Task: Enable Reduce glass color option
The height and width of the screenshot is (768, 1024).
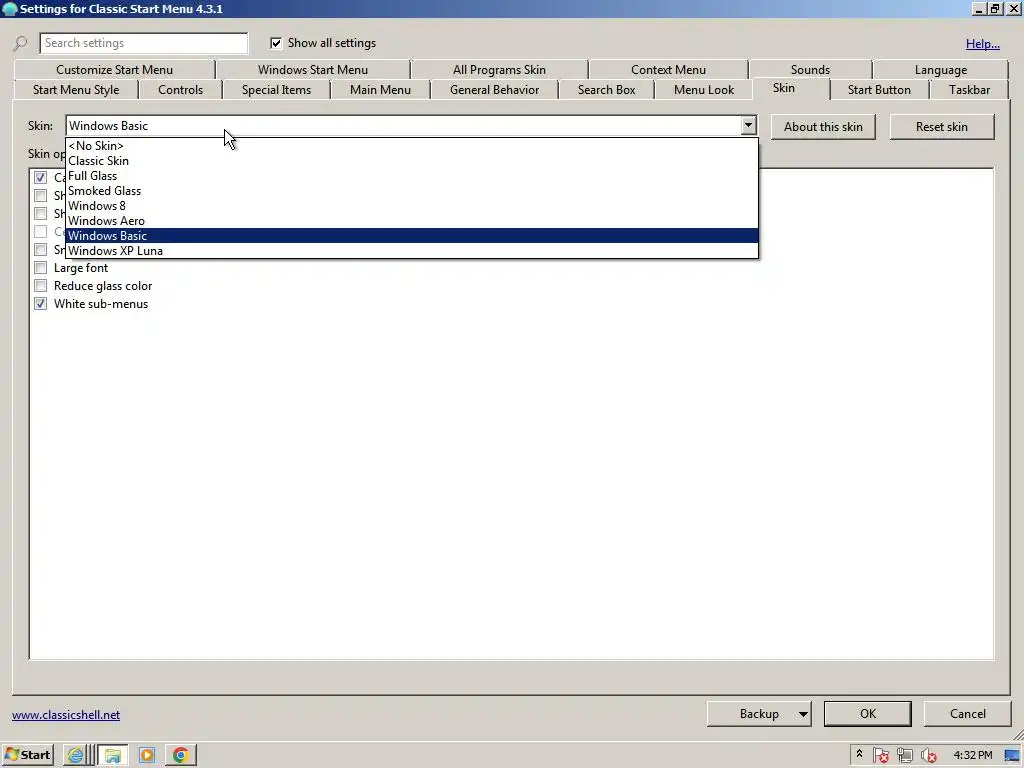Action: 40,286
